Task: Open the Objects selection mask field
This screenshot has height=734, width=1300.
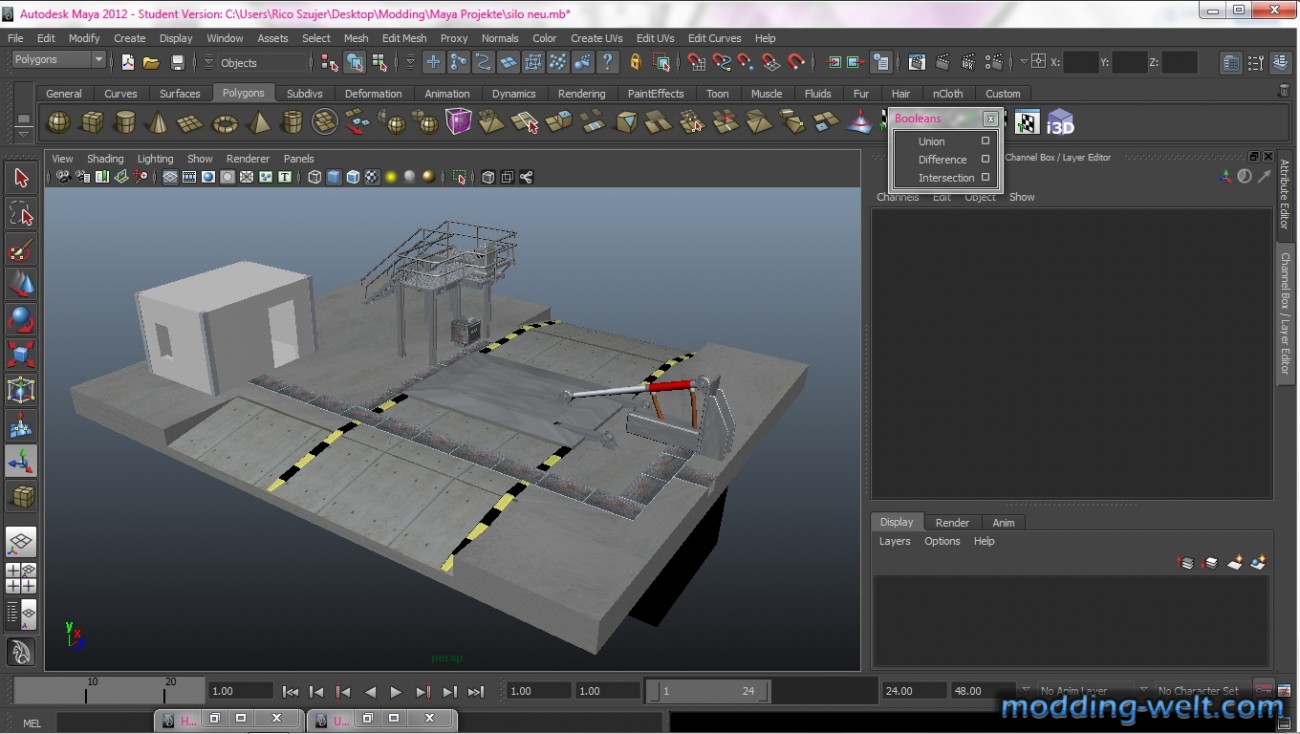Action: [263, 63]
